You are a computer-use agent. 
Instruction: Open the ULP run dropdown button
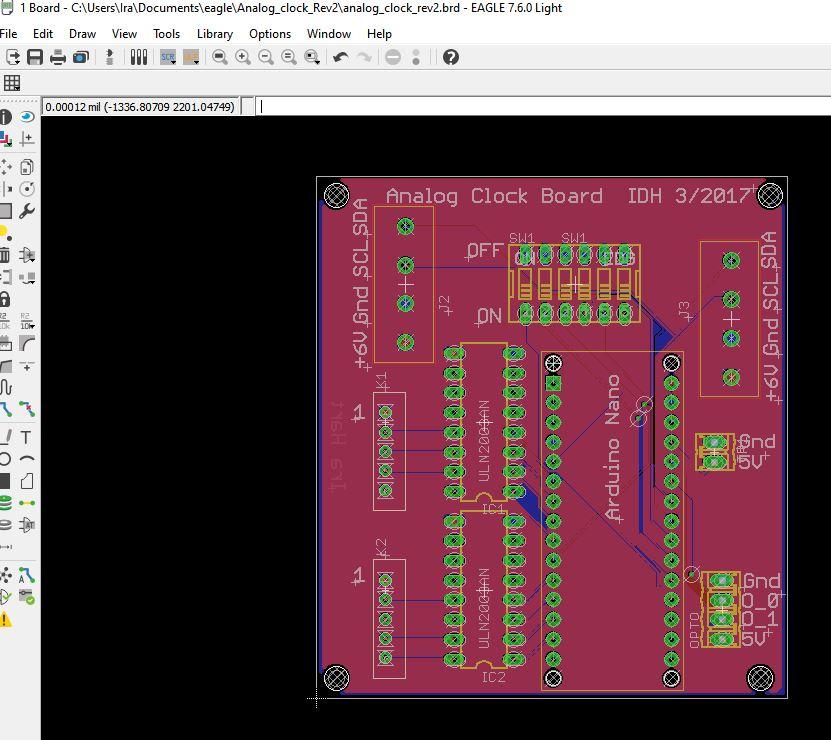(191, 57)
